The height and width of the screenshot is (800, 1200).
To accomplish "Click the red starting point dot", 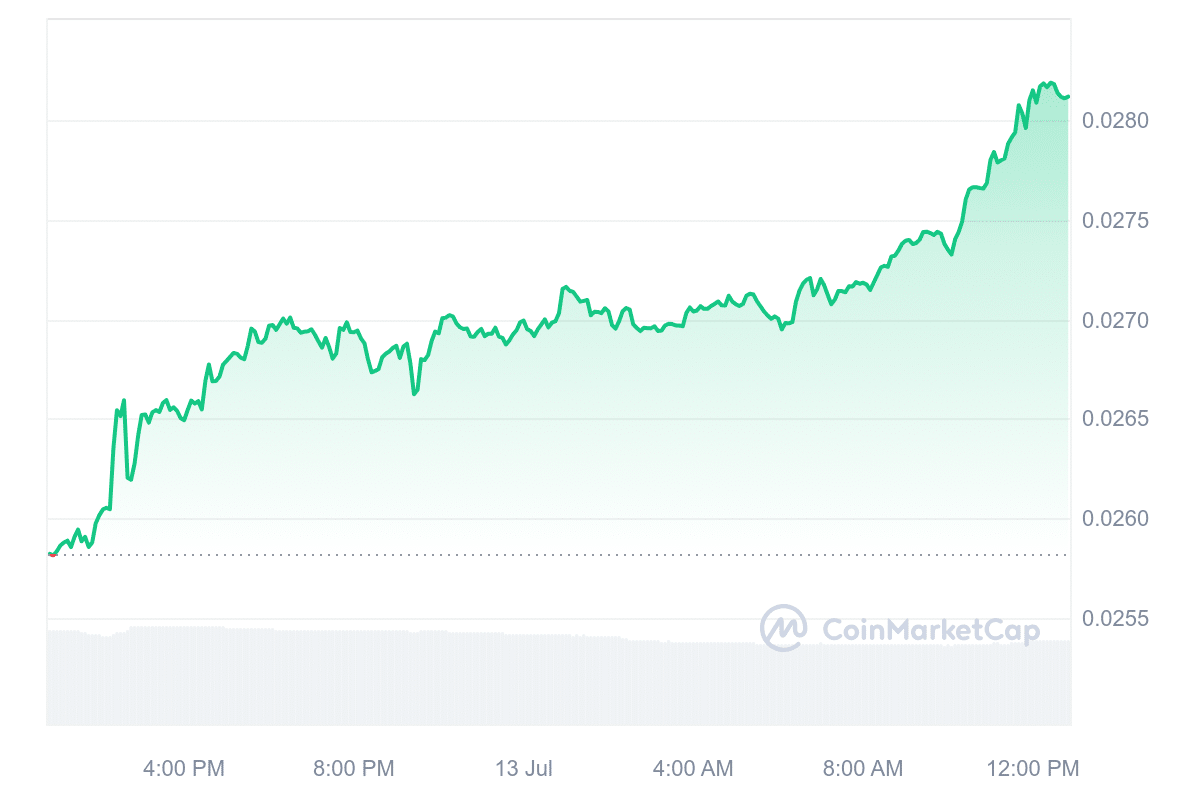I will click(x=52, y=554).
